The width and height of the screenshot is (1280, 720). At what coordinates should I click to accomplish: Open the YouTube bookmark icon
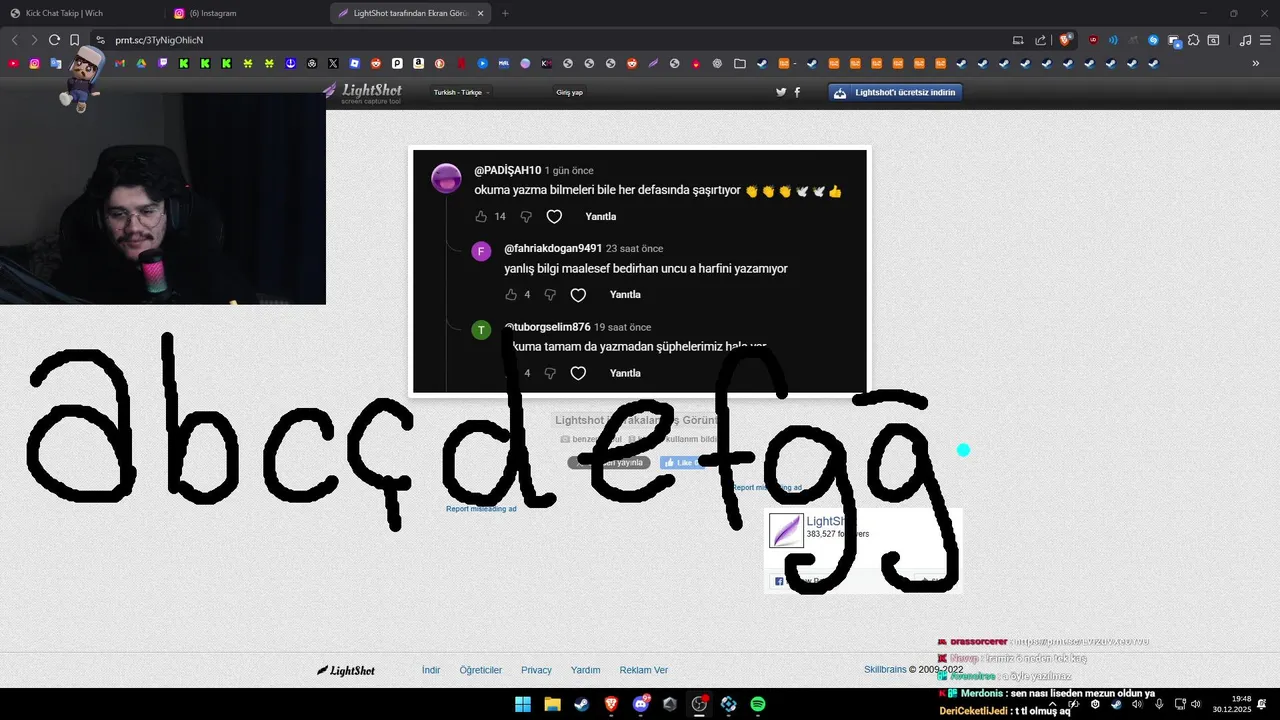click(13, 63)
